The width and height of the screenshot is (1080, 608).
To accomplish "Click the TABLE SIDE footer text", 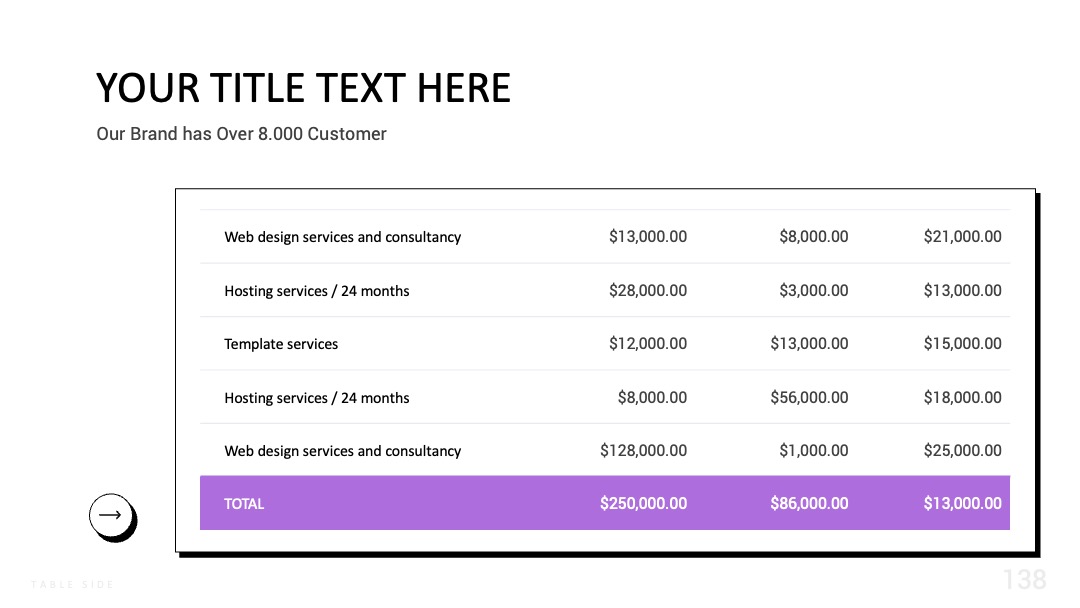I will (72, 585).
